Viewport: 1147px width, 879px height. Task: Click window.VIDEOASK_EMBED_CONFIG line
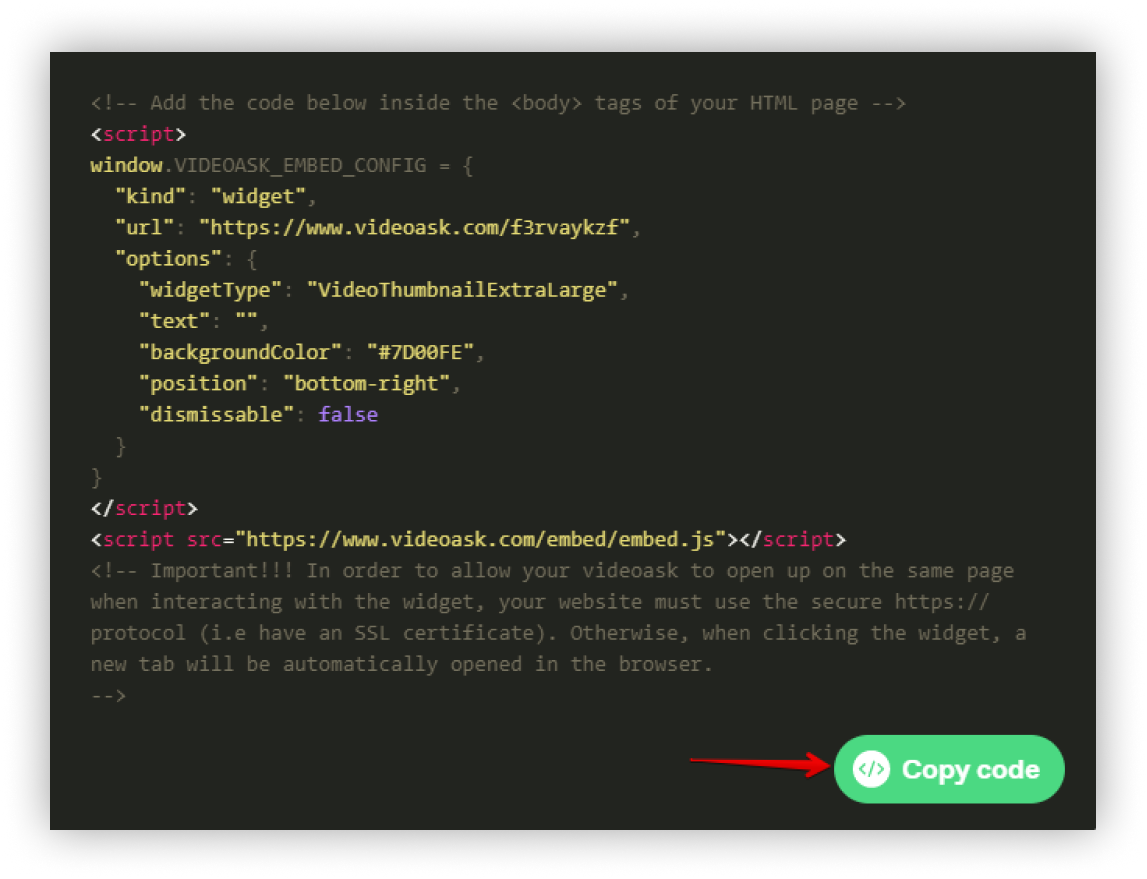[x=282, y=166]
